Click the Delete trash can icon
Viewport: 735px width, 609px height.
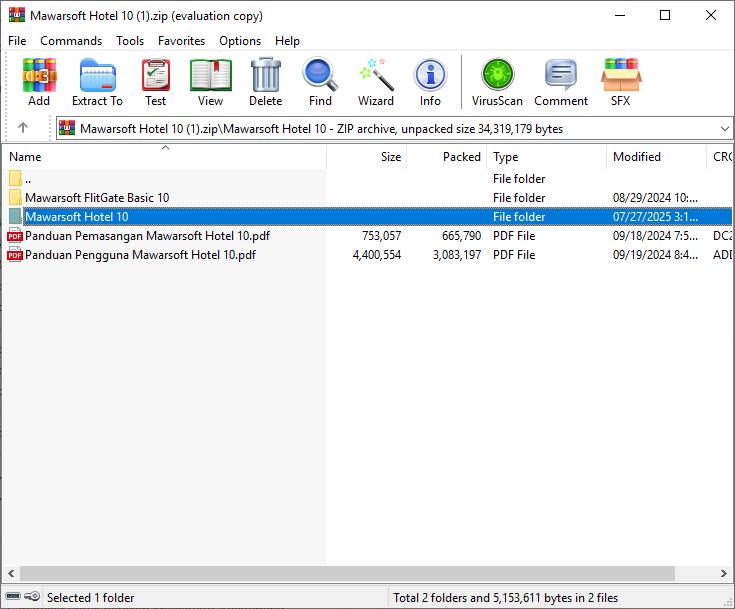[x=265, y=82]
